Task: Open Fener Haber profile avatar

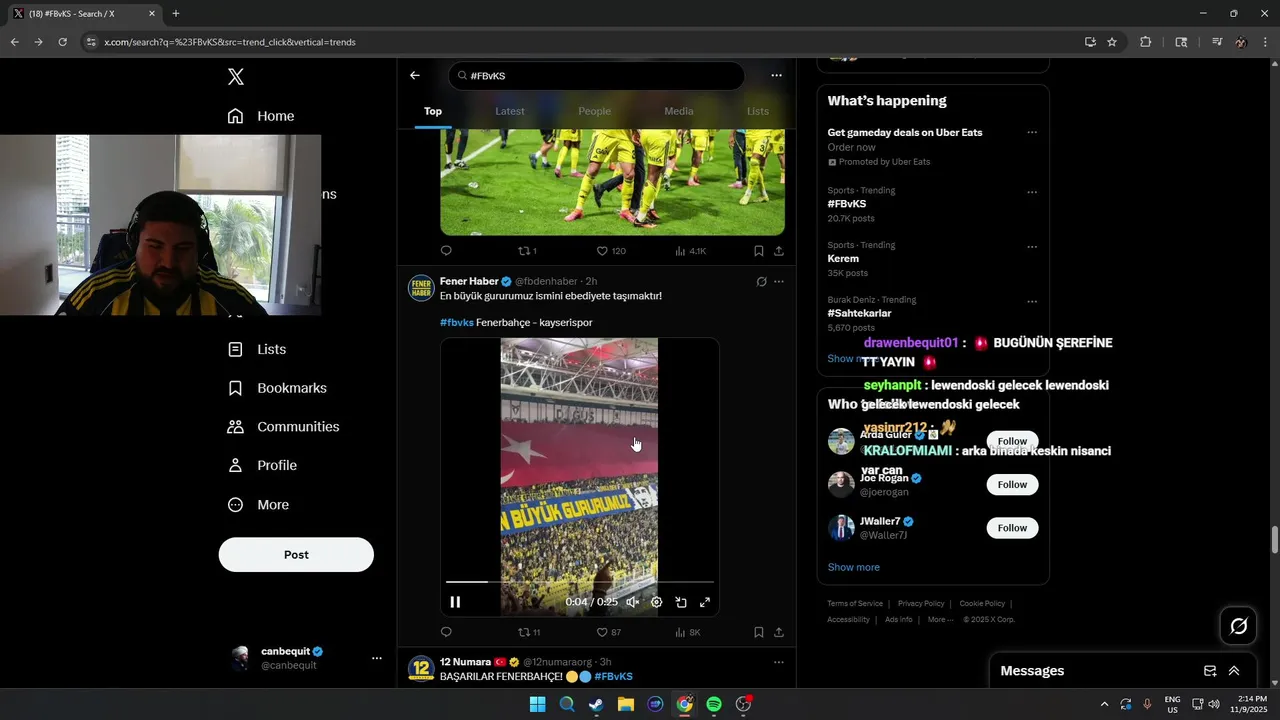Action: pos(421,288)
